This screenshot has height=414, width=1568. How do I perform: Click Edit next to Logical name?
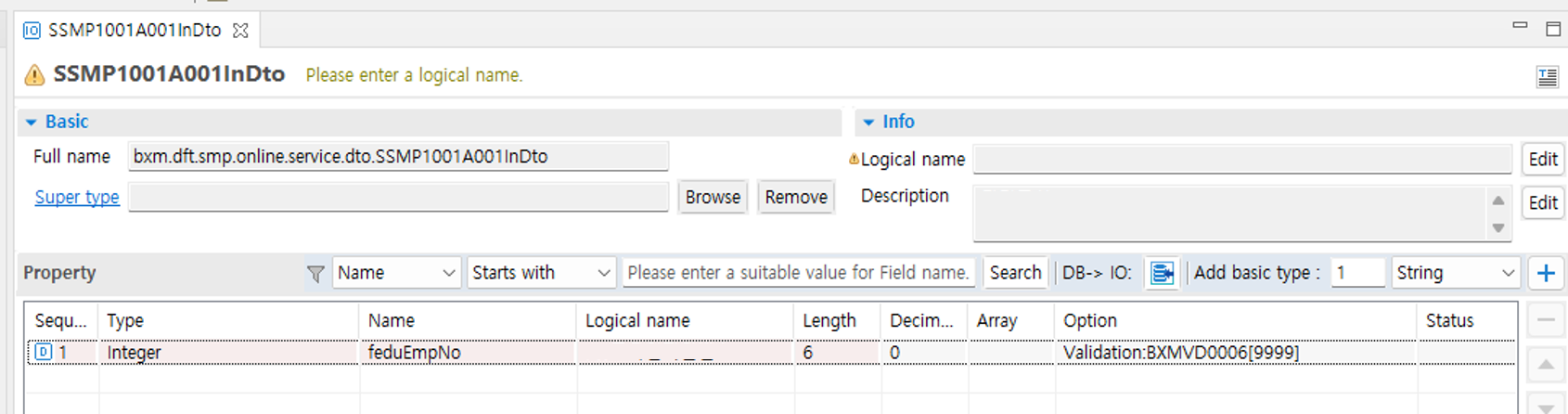click(x=1543, y=159)
